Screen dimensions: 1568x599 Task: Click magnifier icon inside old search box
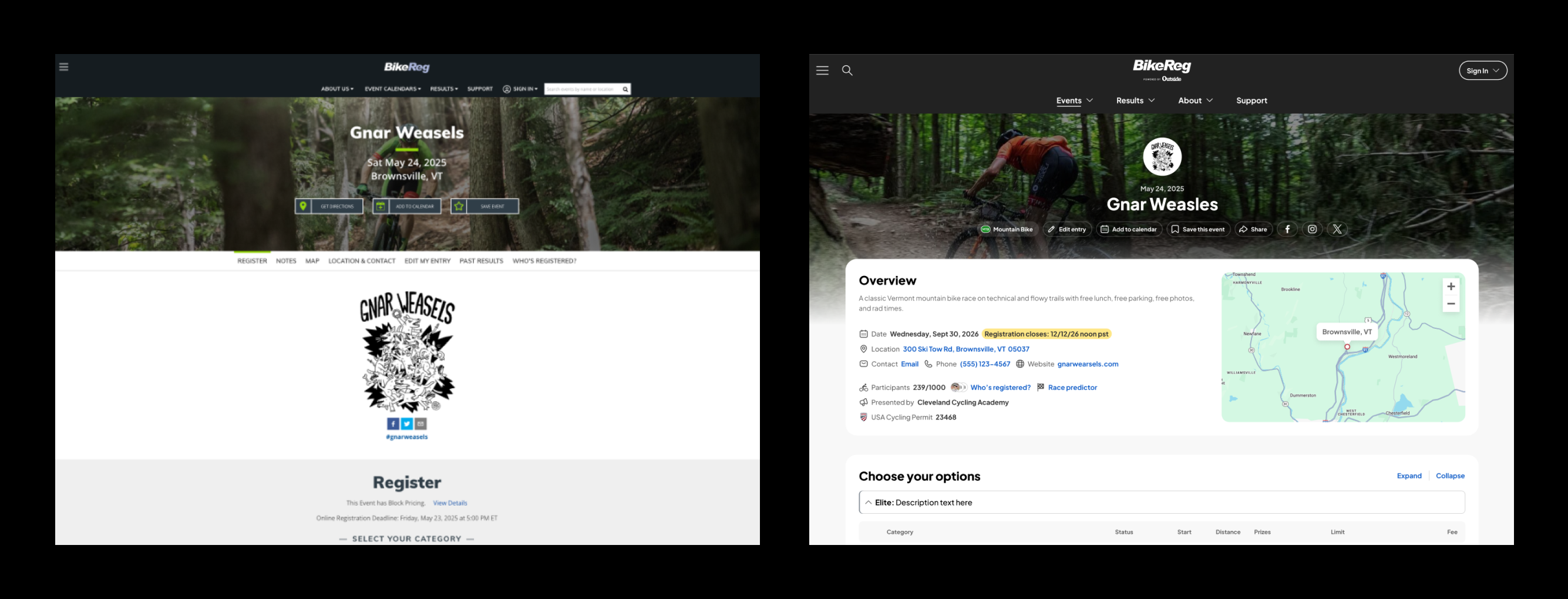tap(625, 89)
